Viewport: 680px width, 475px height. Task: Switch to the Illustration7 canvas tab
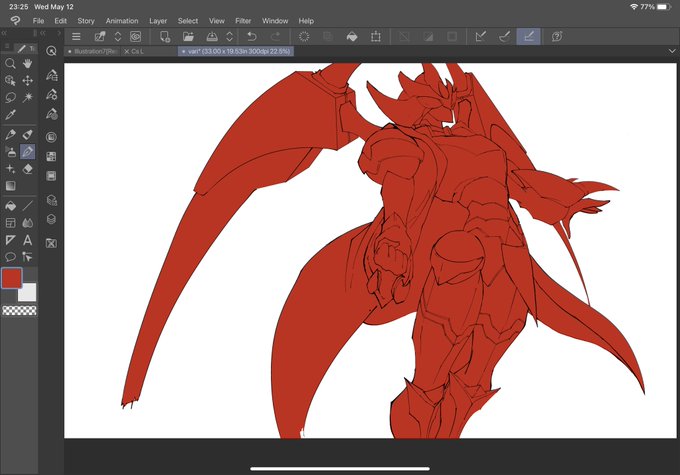tap(92, 51)
